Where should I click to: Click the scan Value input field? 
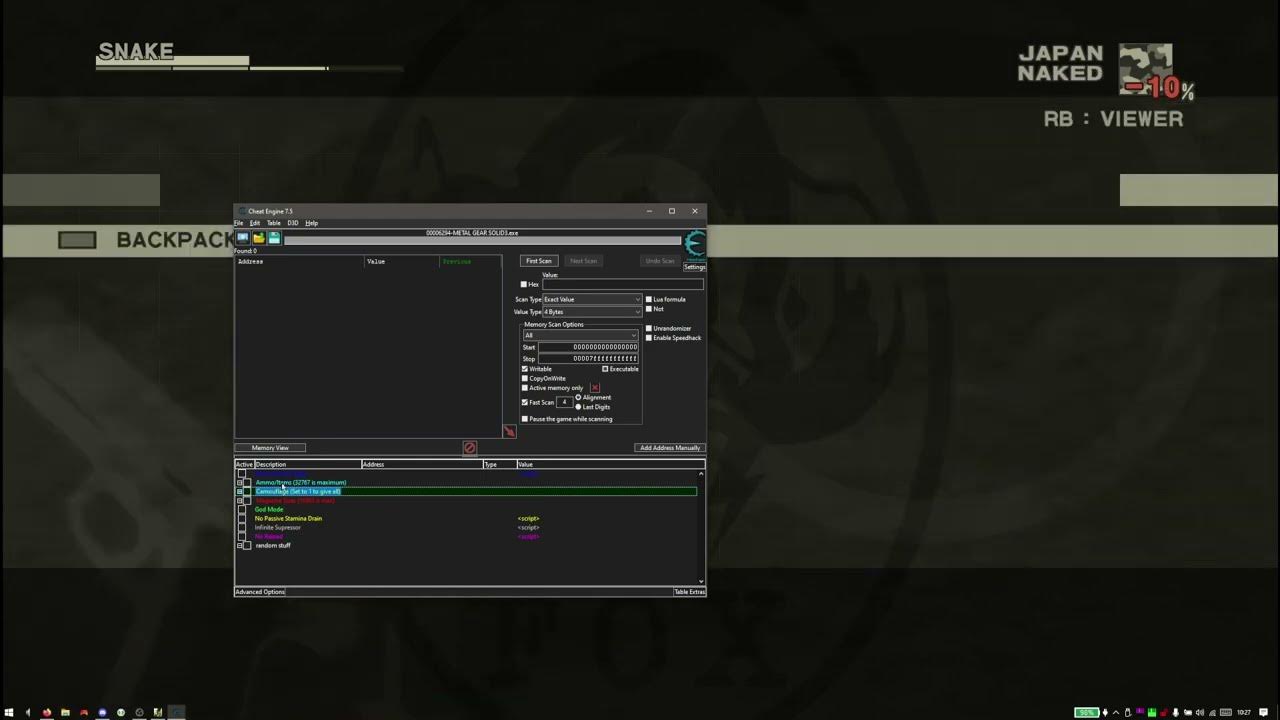click(x=622, y=284)
